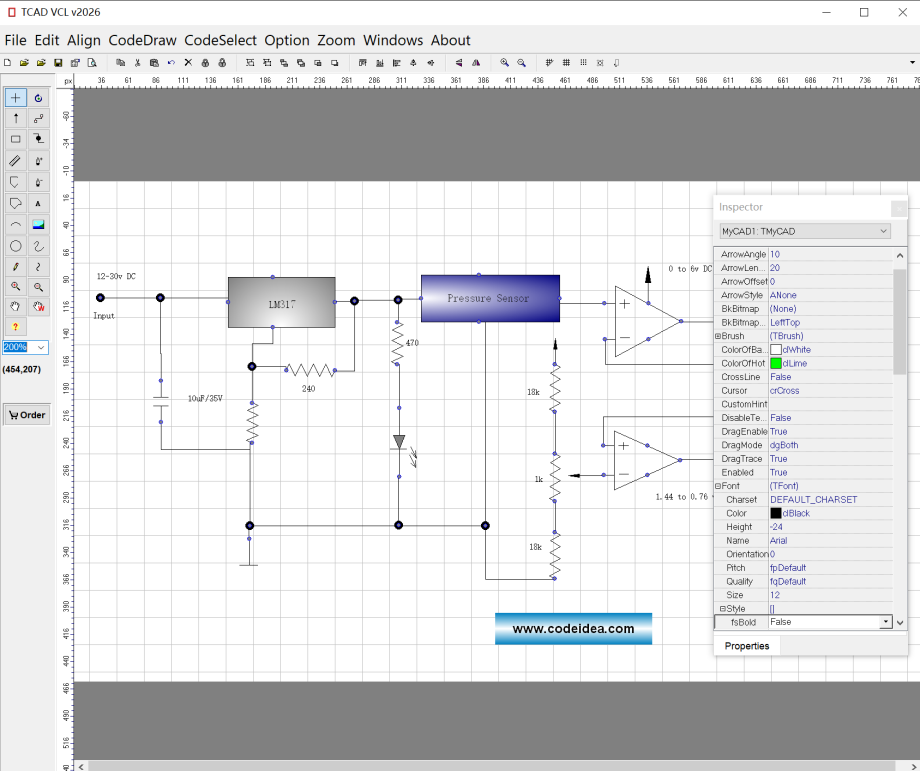Toggle the Enabled True property value

pos(778,473)
